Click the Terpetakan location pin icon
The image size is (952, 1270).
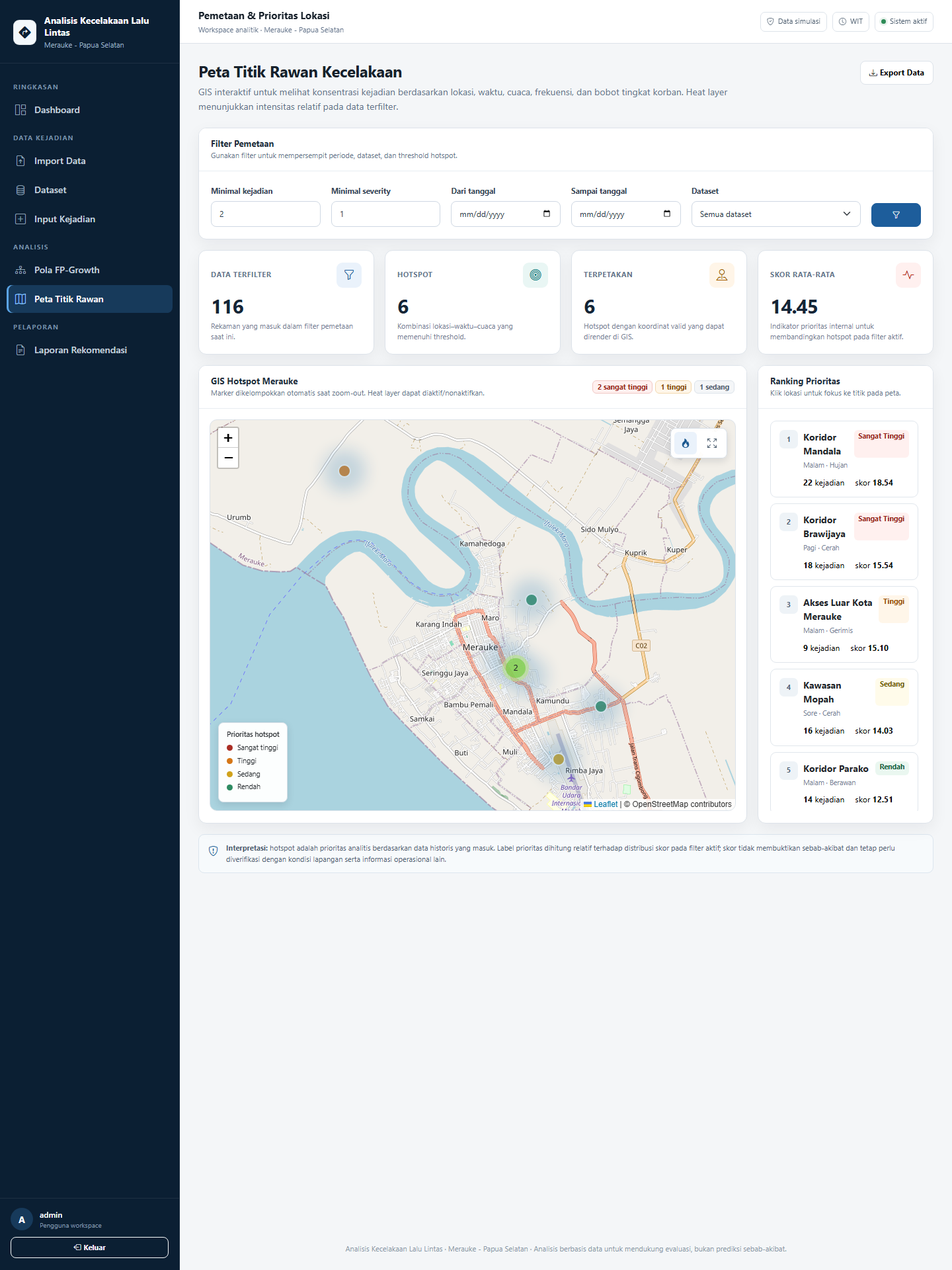click(722, 275)
